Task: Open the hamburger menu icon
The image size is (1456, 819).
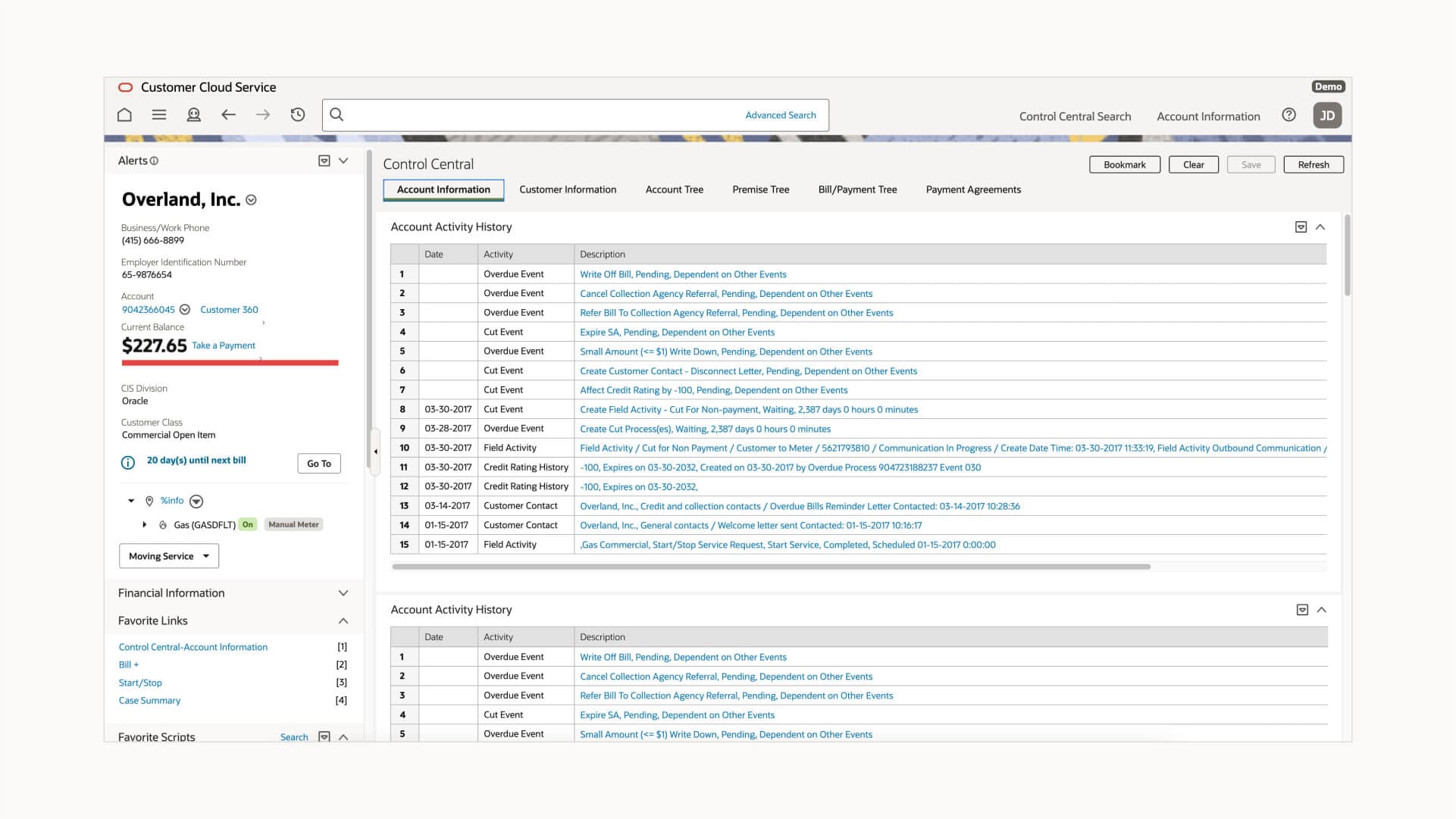Action: [159, 115]
